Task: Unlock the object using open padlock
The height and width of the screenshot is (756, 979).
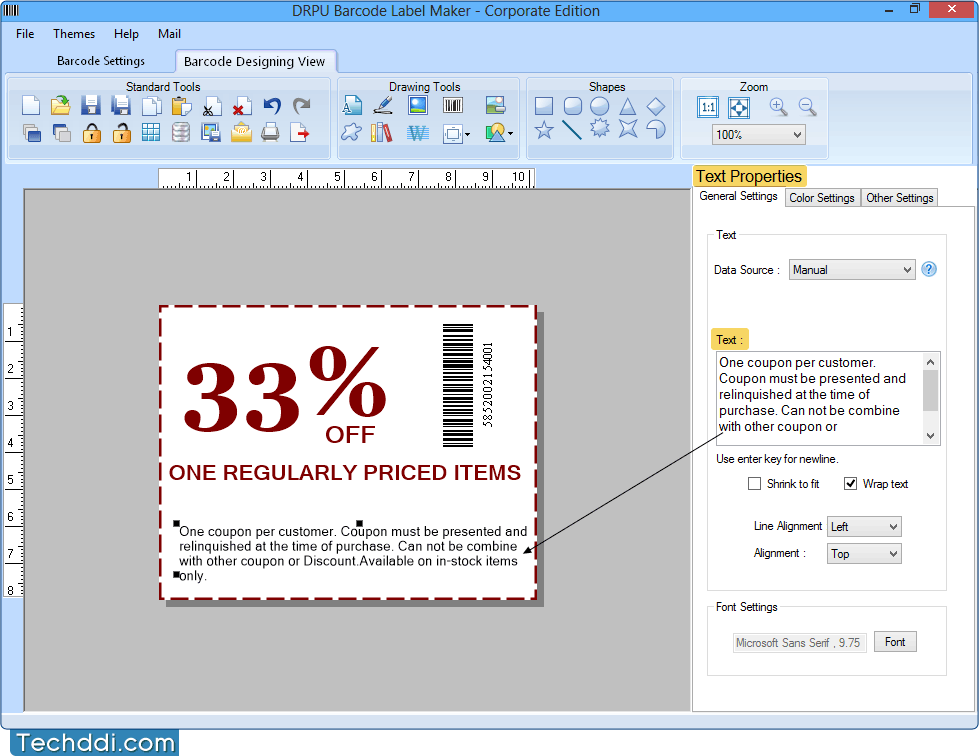Action: pos(121,133)
